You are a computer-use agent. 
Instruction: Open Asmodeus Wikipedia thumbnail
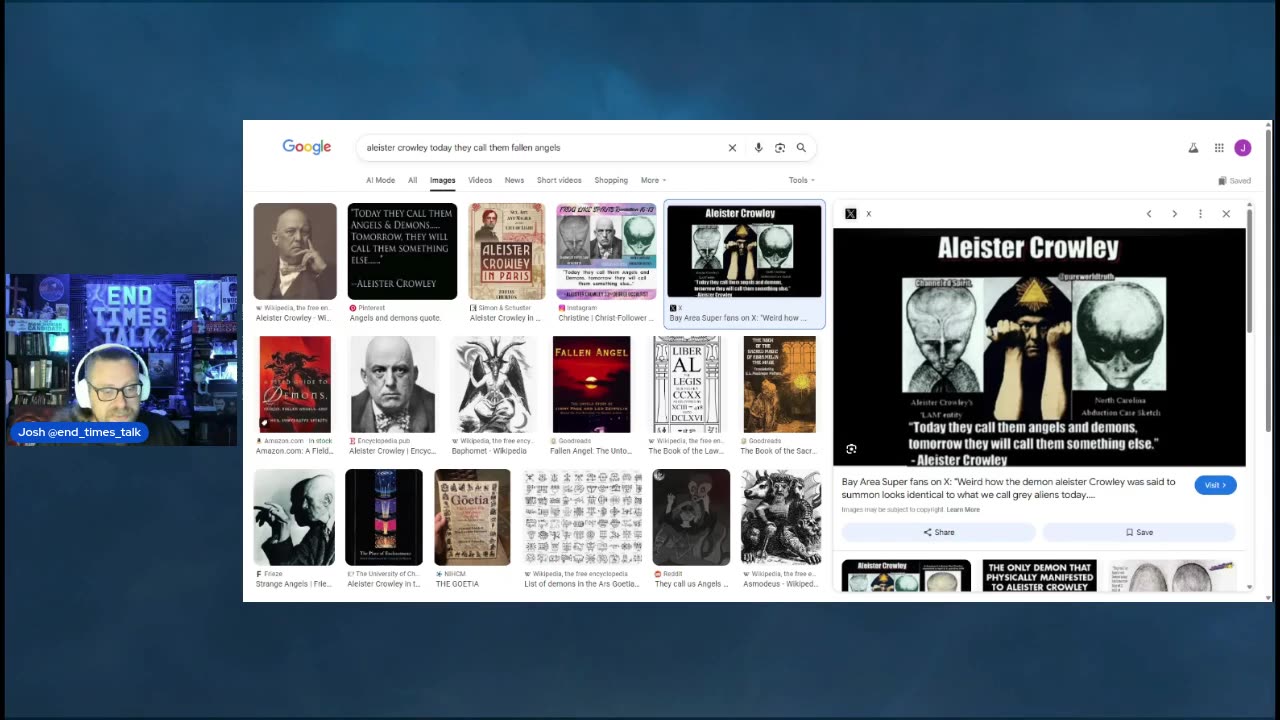pos(781,517)
